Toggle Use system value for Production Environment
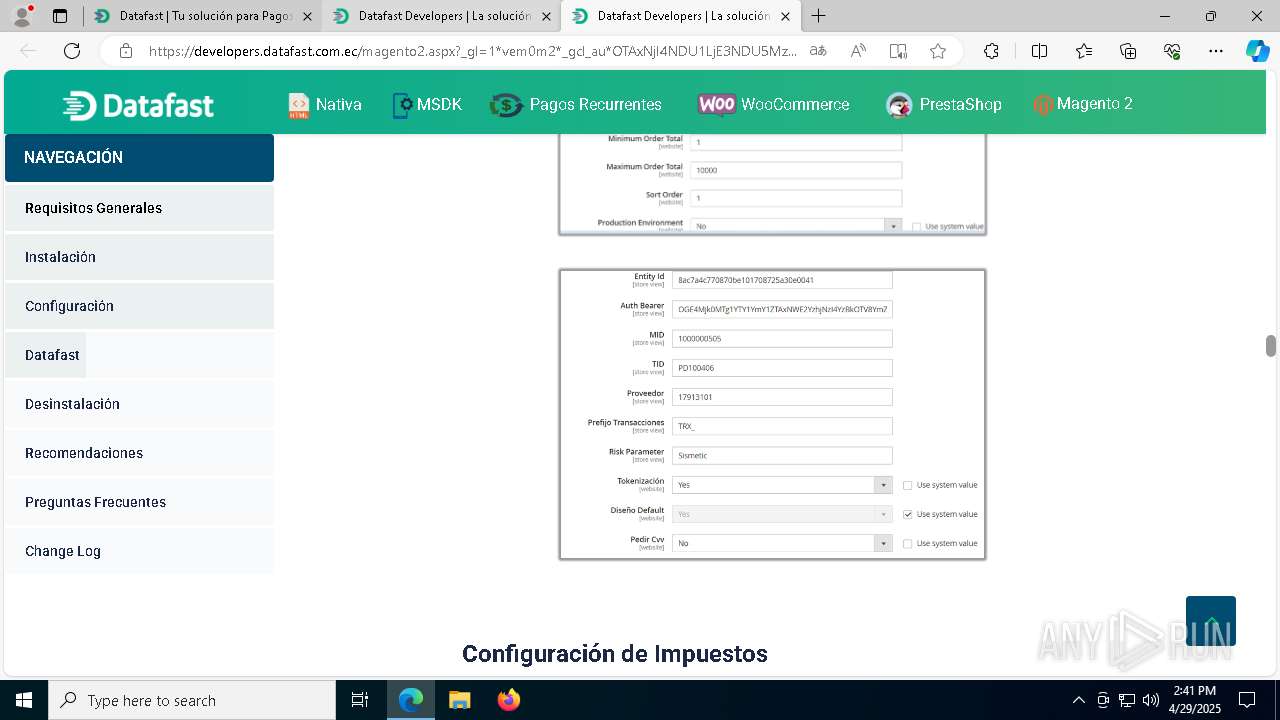Screen dimensions: 1280x720 point(917,227)
